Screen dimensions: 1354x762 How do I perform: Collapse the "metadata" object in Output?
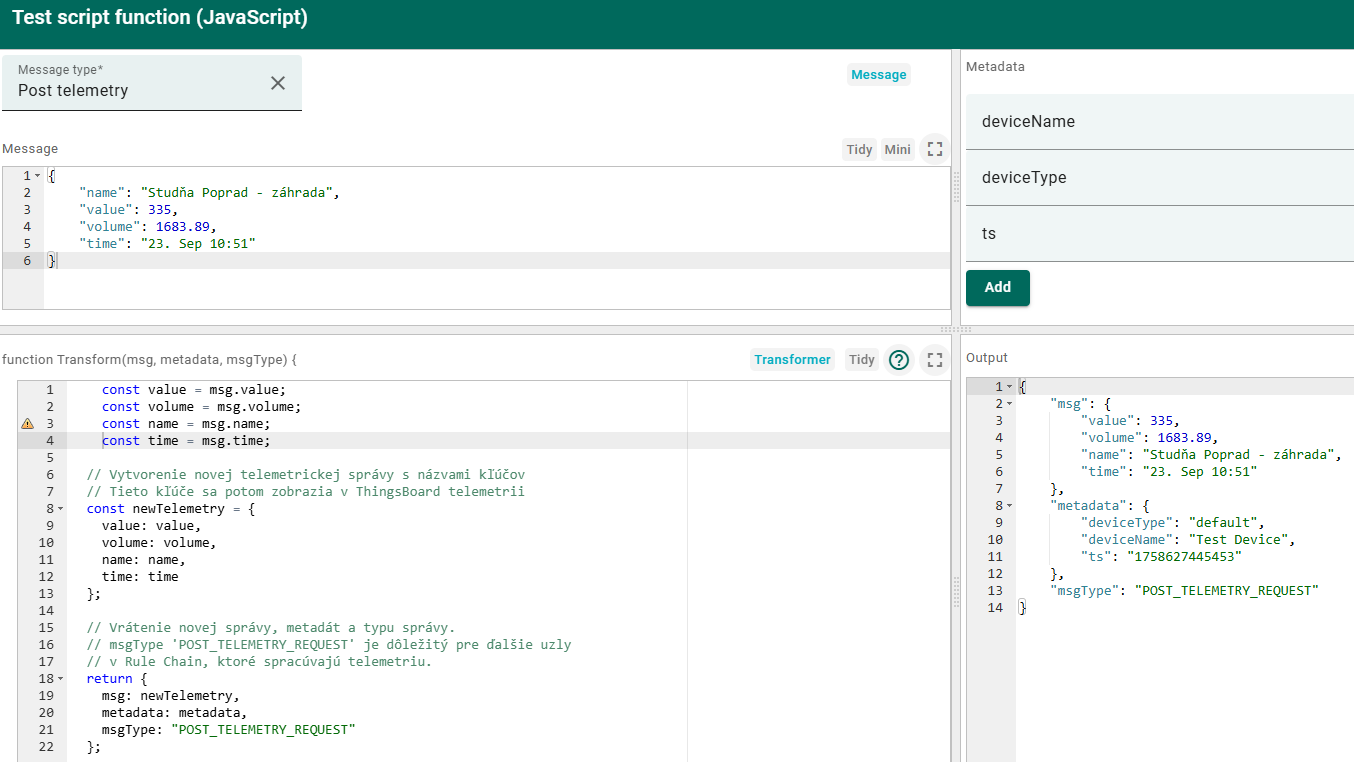pos(1009,506)
